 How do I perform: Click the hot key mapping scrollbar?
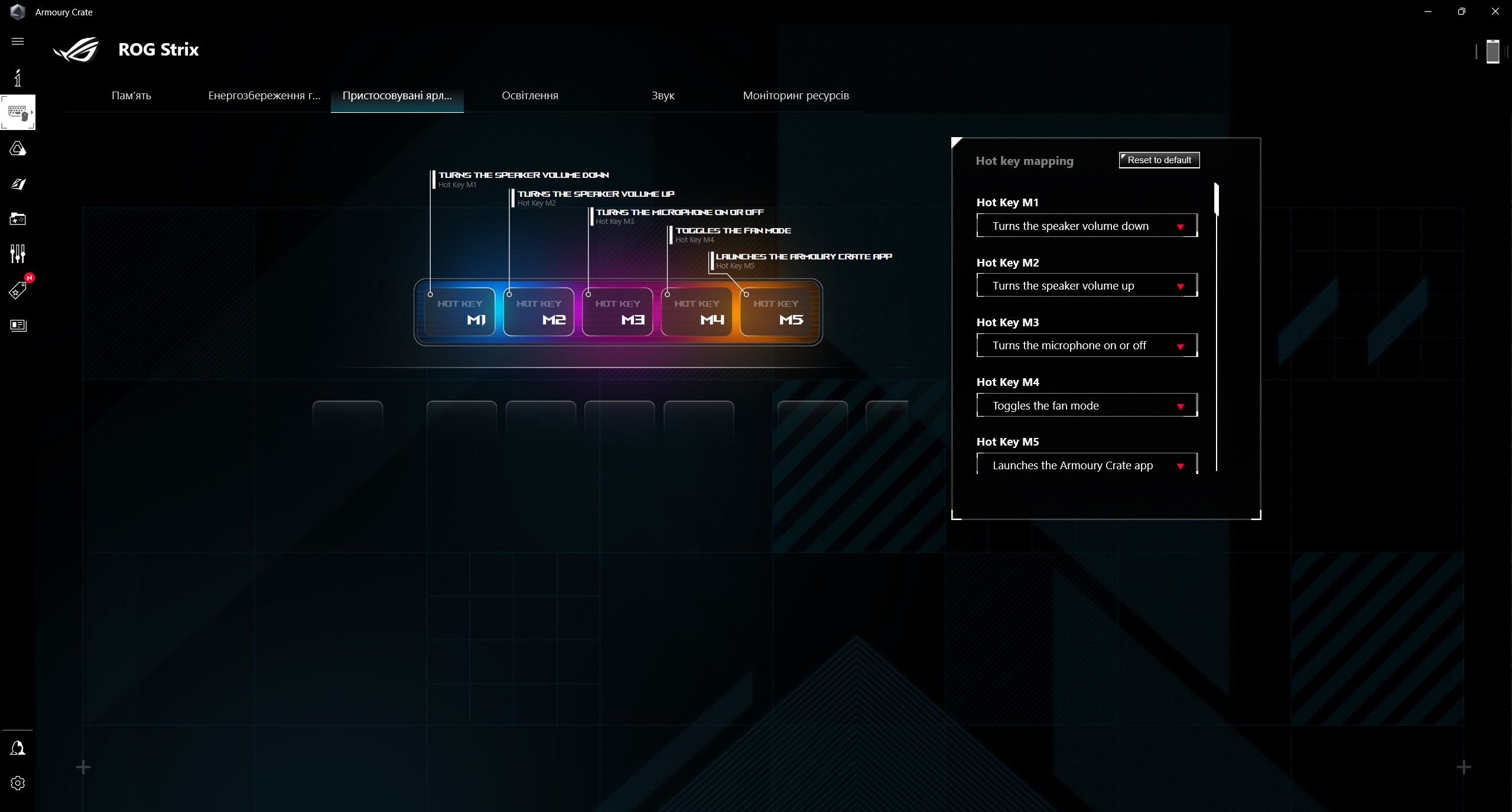[x=1216, y=199]
